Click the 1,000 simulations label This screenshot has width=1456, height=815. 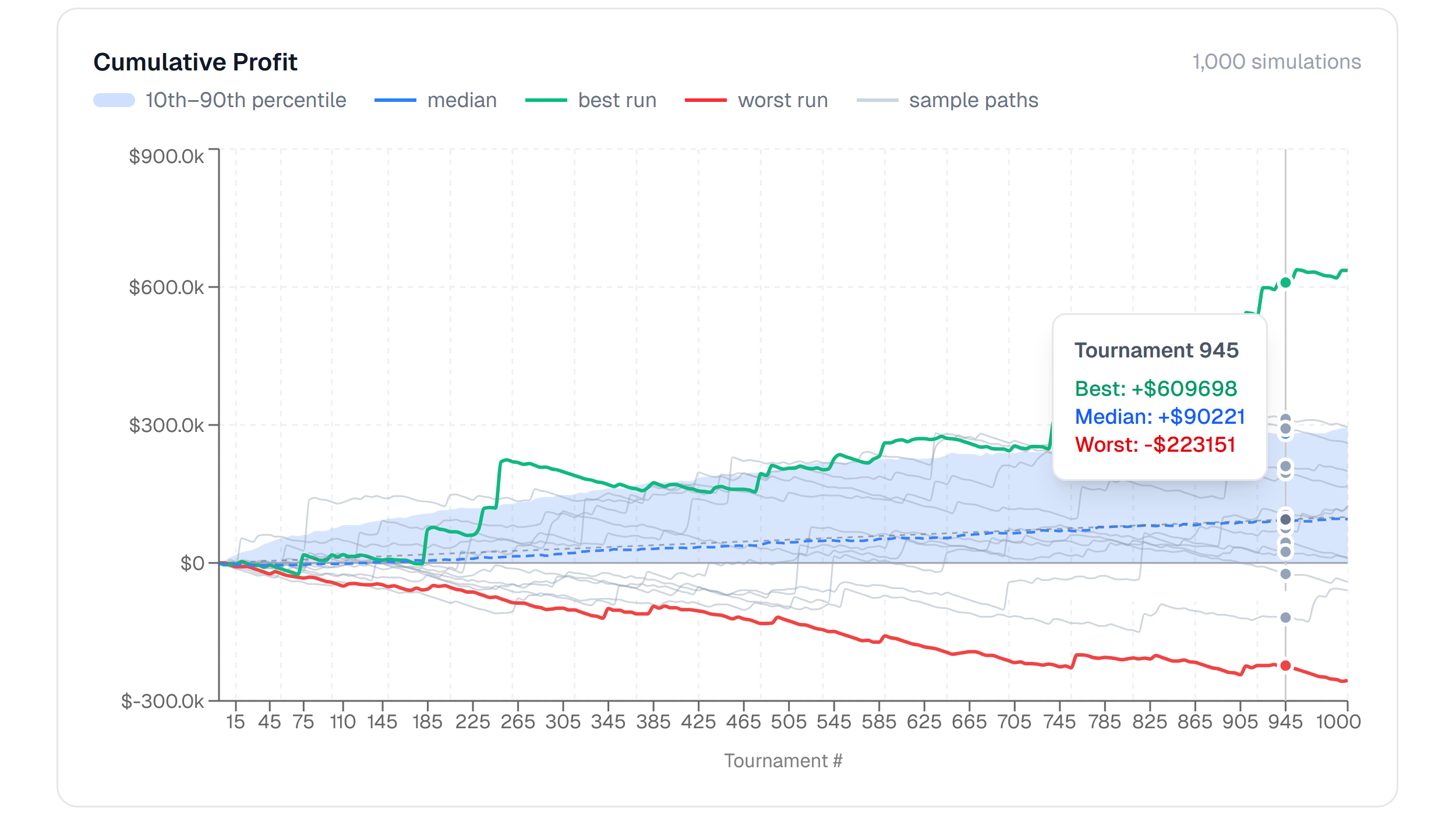click(1276, 62)
